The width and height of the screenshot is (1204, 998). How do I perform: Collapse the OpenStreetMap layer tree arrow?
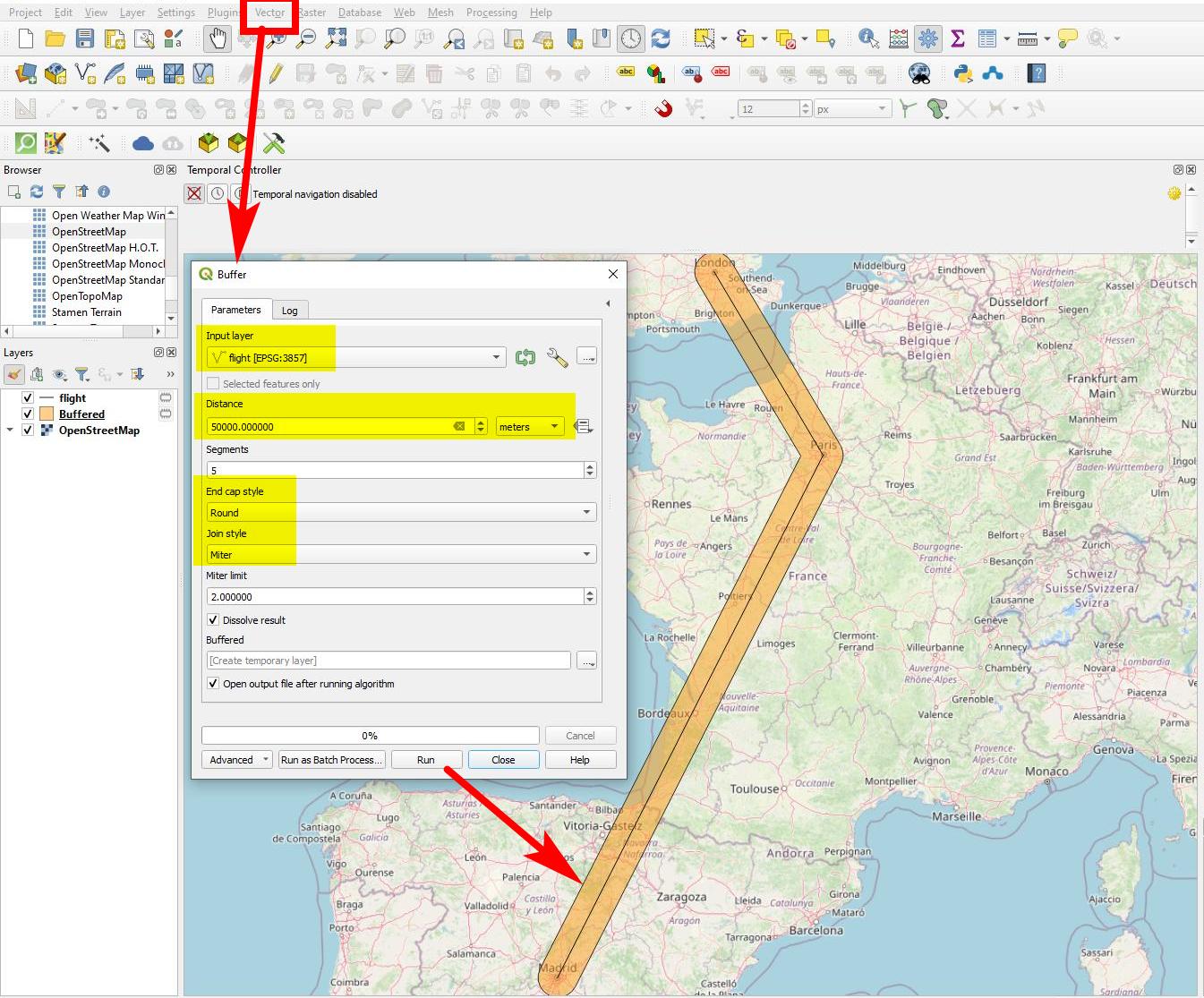[x=10, y=431]
